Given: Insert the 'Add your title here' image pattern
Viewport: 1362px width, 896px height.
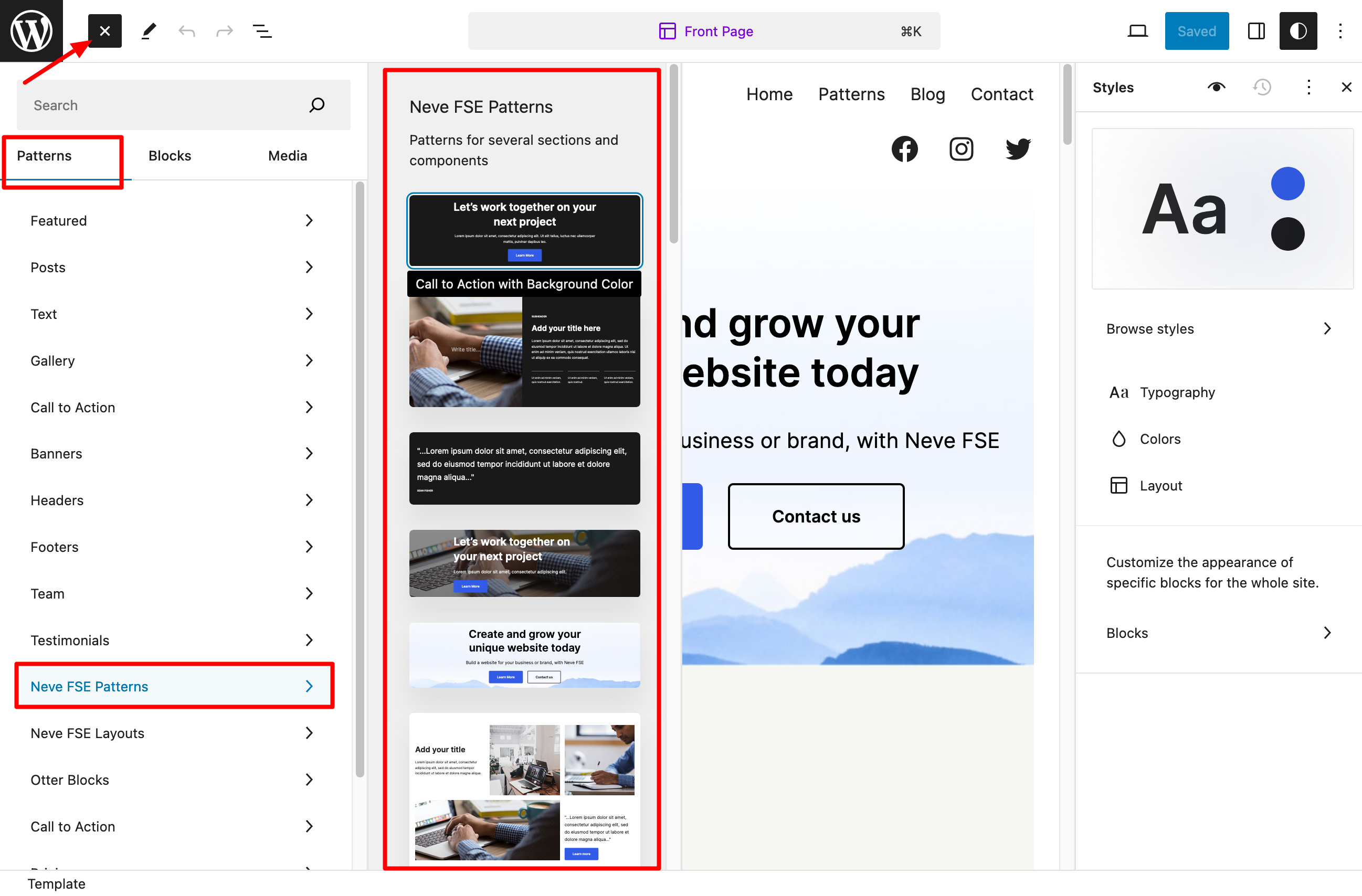Looking at the screenshot, I should (x=524, y=352).
